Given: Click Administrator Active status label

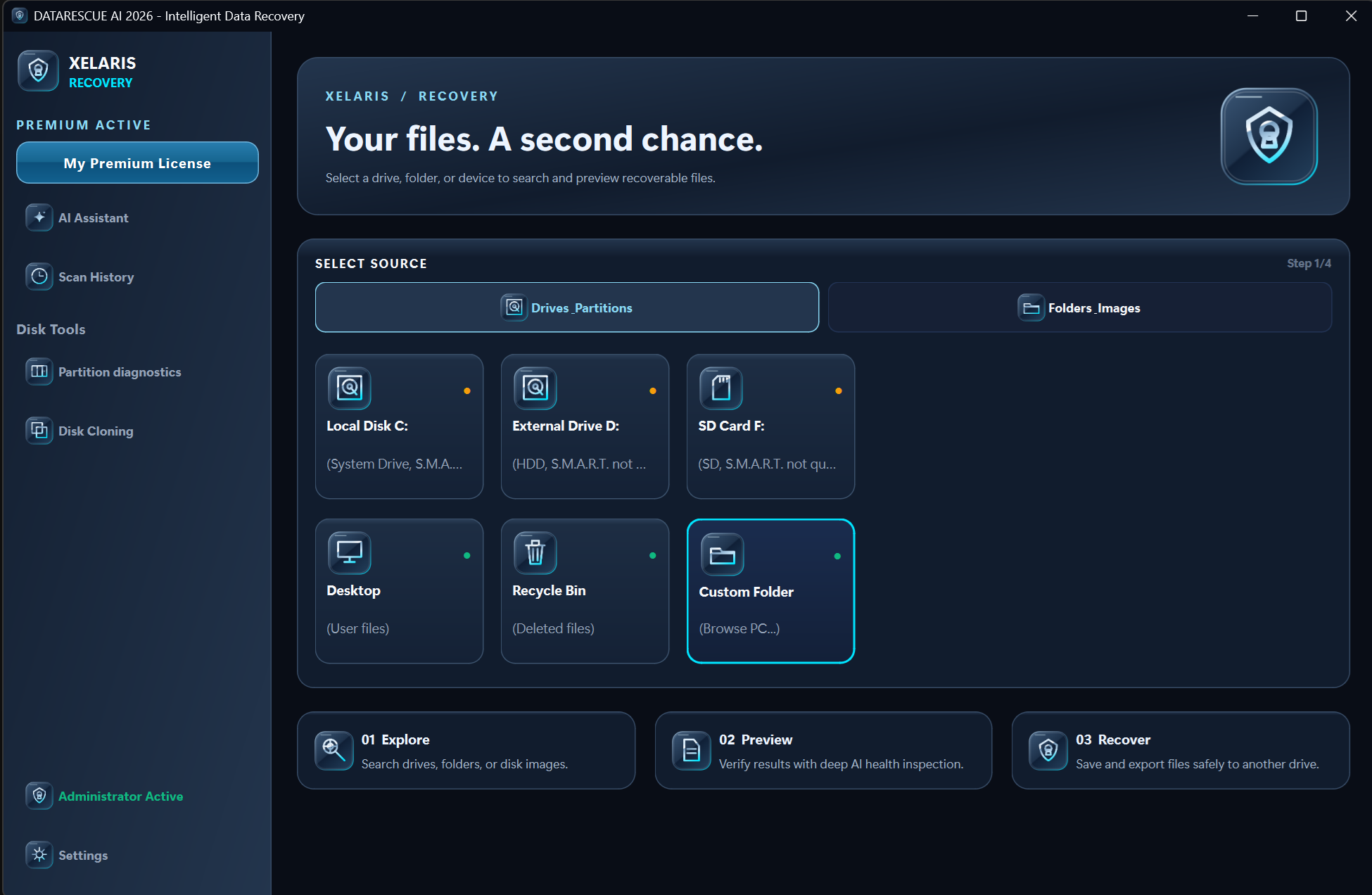Looking at the screenshot, I should coord(121,796).
